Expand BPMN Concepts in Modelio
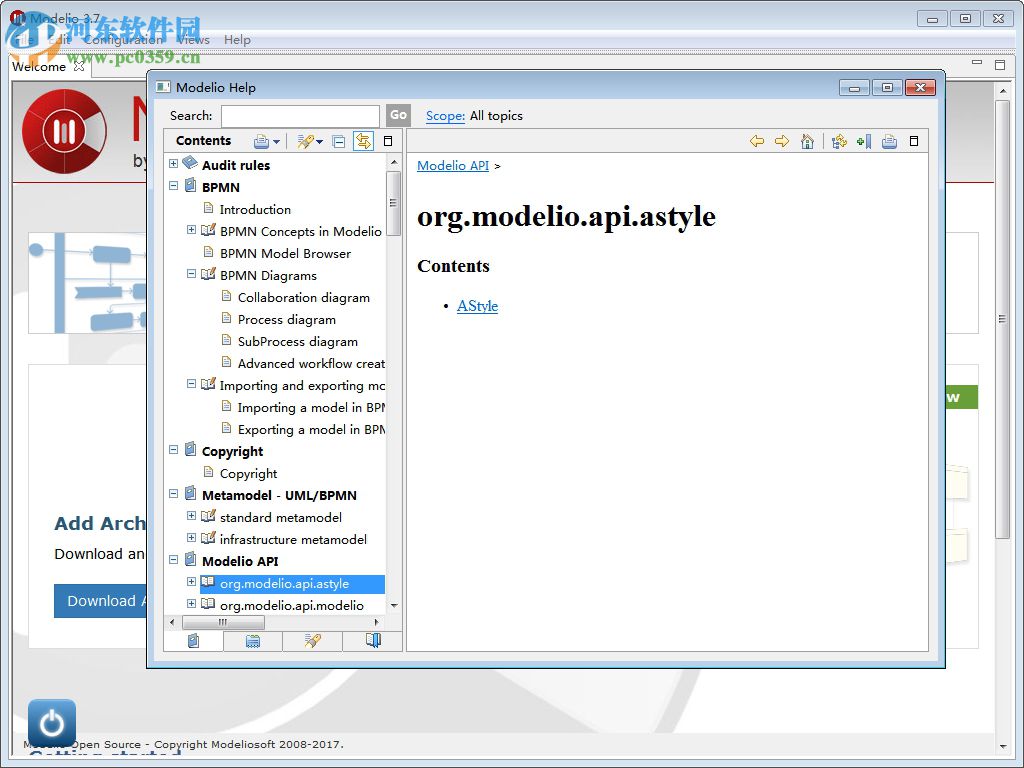This screenshot has height=768, width=1024. [191, 229]
